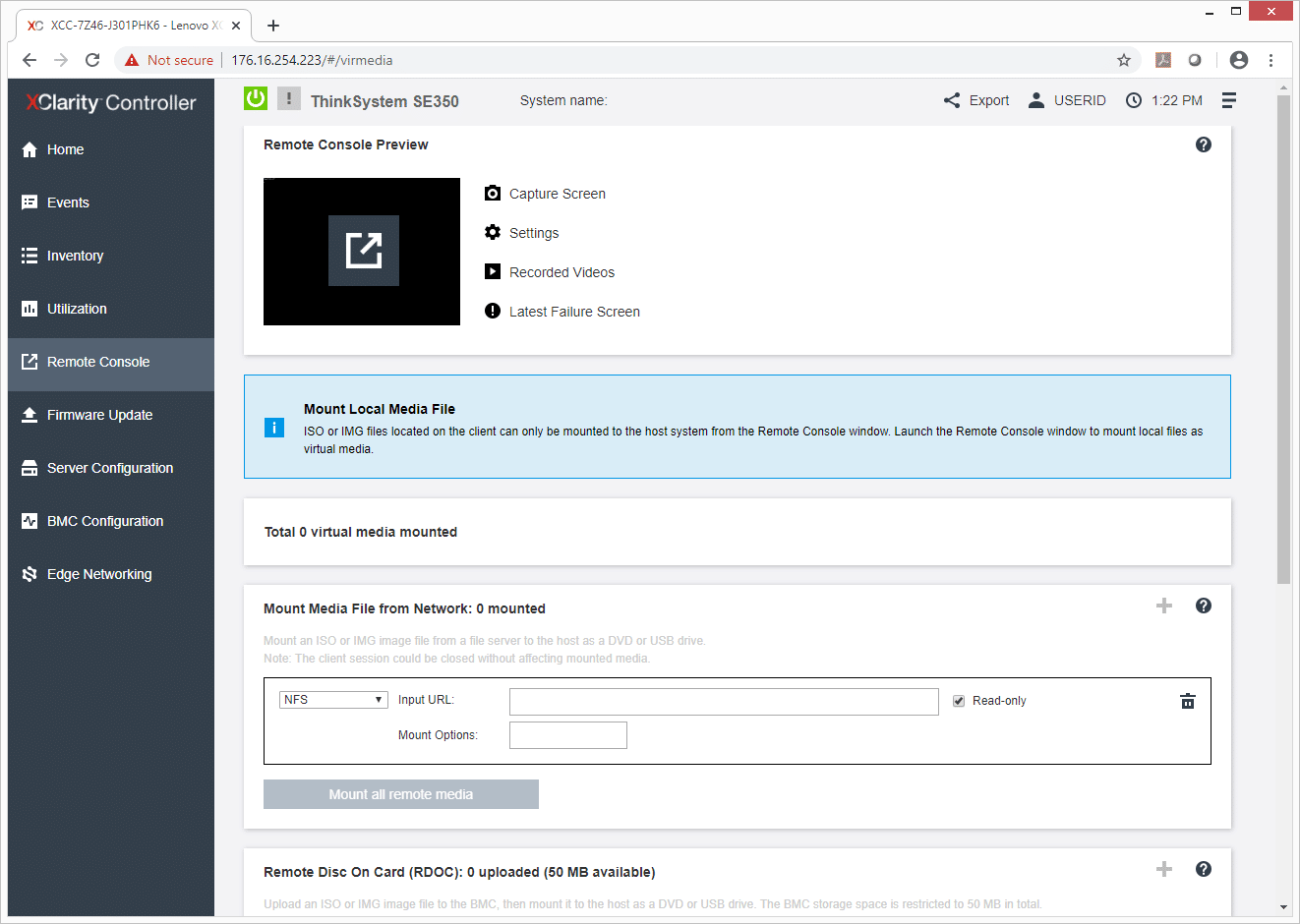Open Inventory page
This screenshot has height=924, width=1300.
point(111,256)
